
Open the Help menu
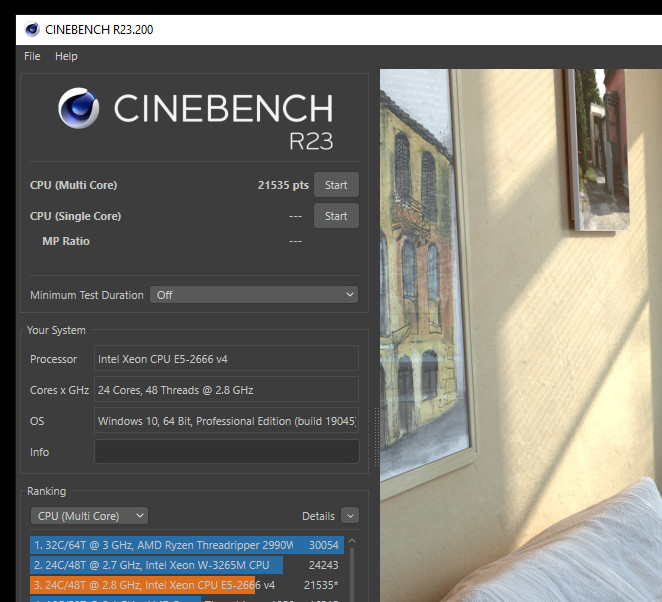click(x=66, y=56)
